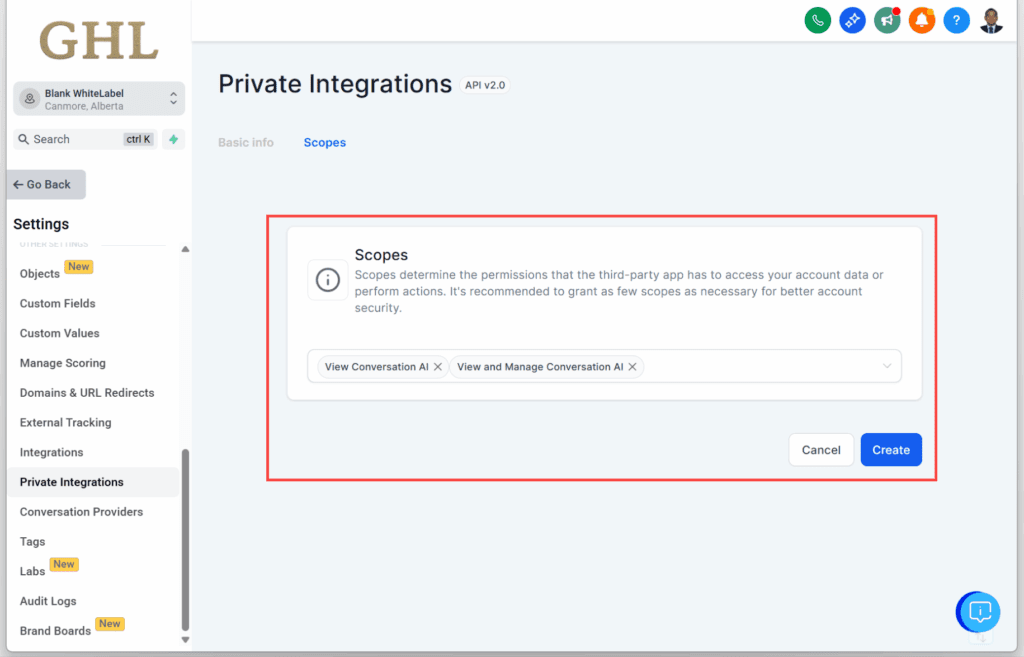
Task: Remove the View Conversation AI scope
Action: [x=437, y=366]
